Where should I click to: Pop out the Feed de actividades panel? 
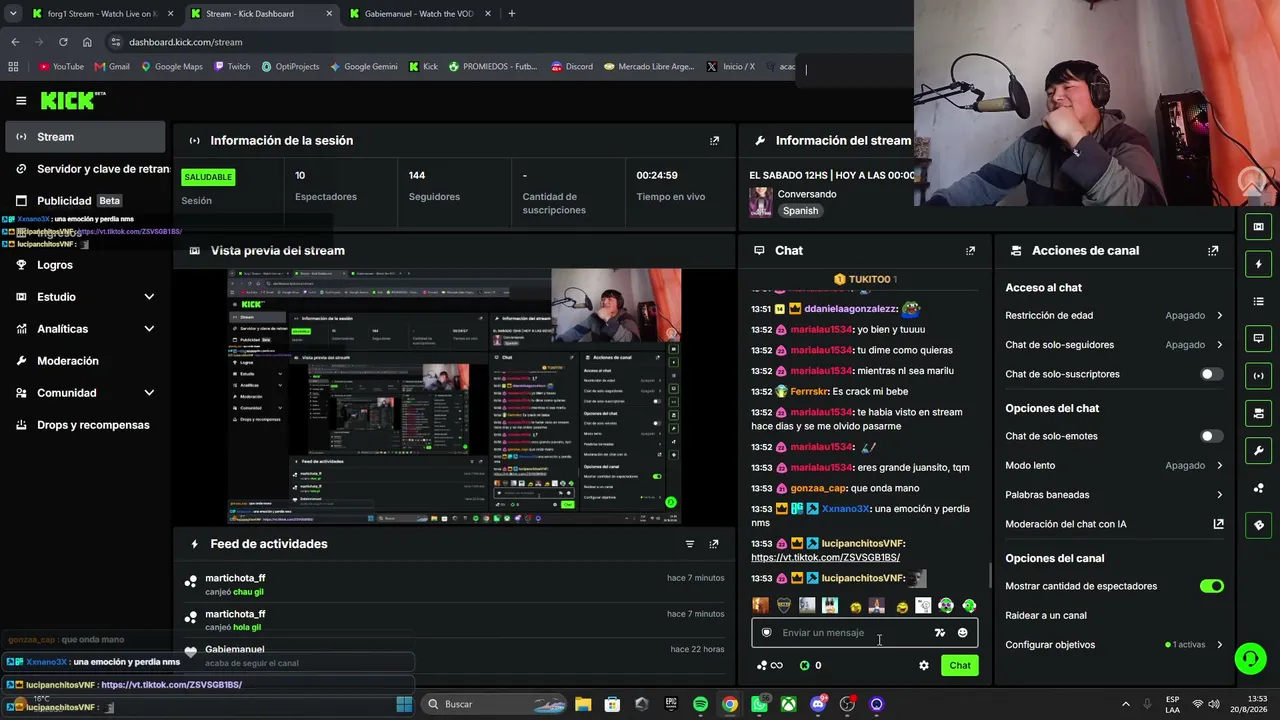click(x=714, y=544)
